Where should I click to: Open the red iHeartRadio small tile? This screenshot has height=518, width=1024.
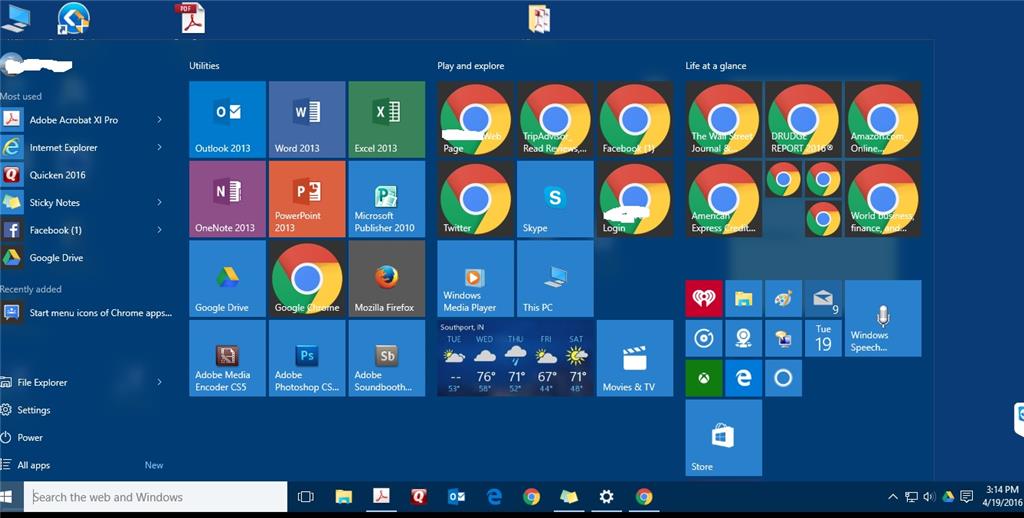(x=704, y=299)
